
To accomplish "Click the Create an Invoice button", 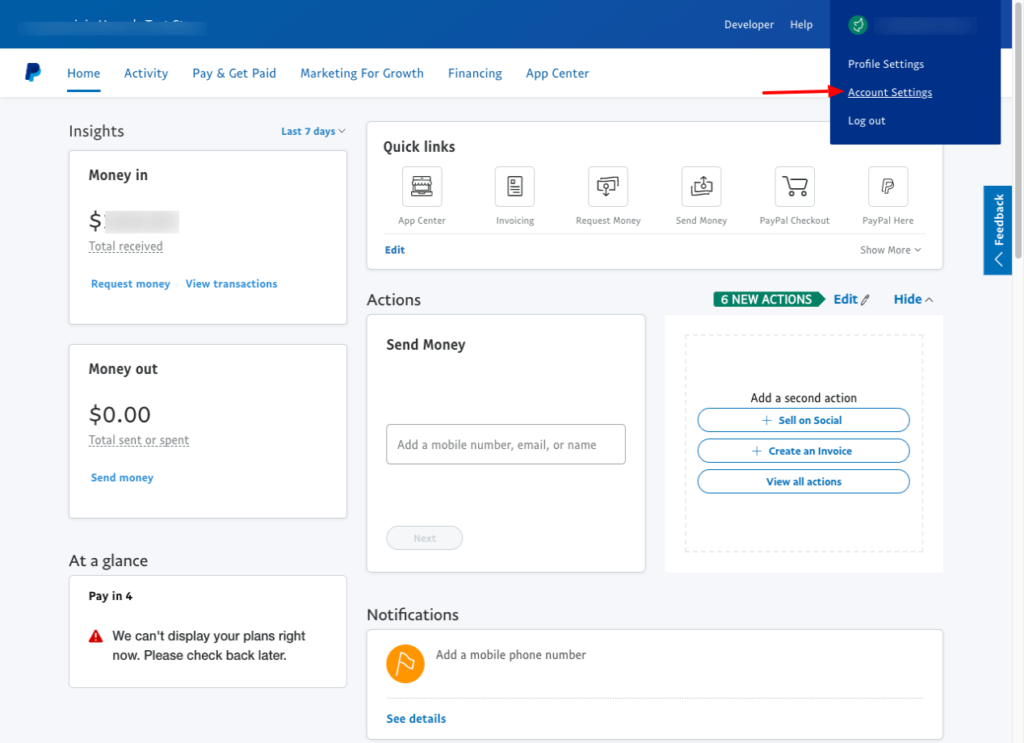I will tap(803, 451).
